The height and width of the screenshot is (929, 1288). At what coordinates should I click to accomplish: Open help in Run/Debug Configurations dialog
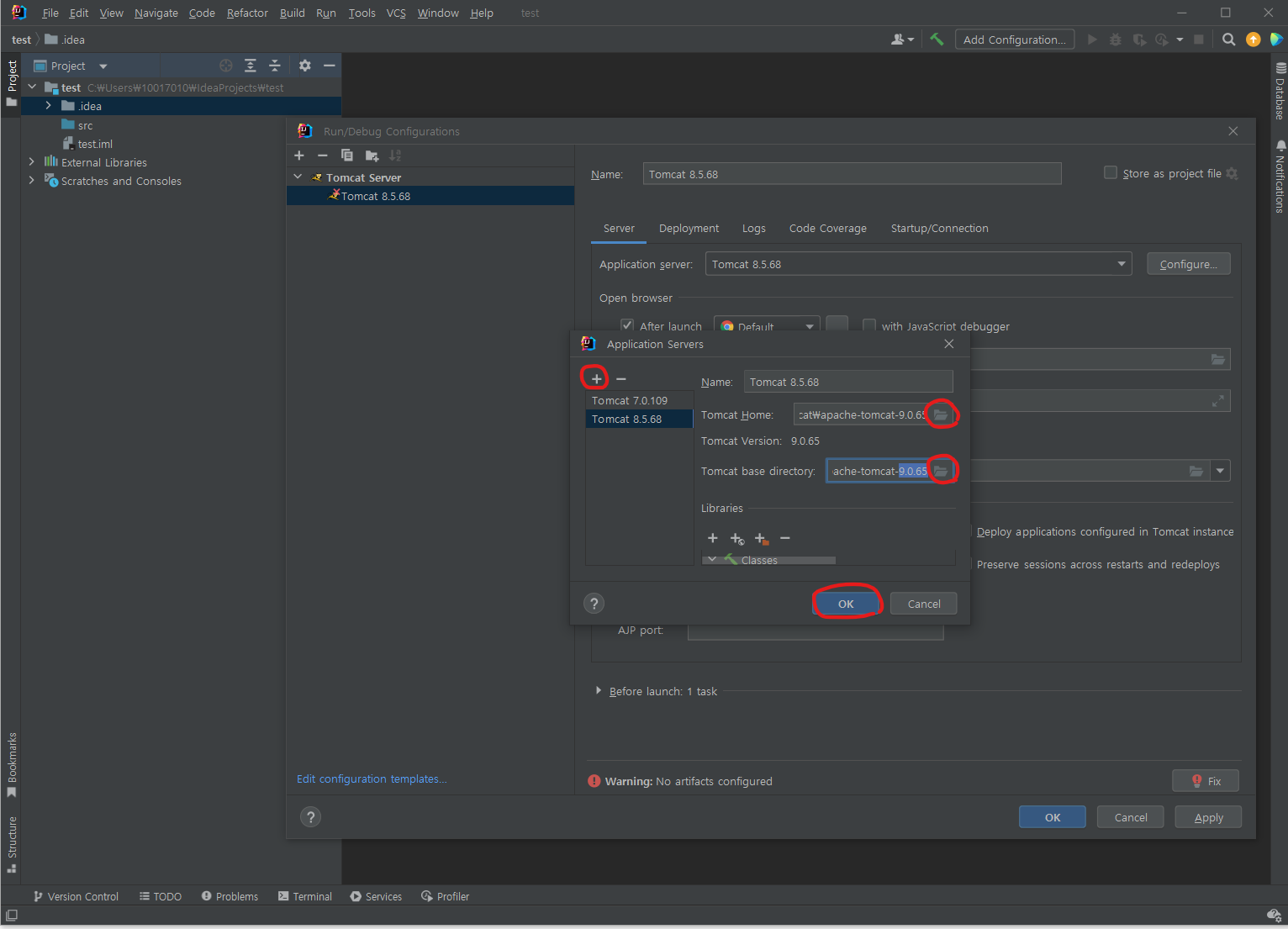311,817
